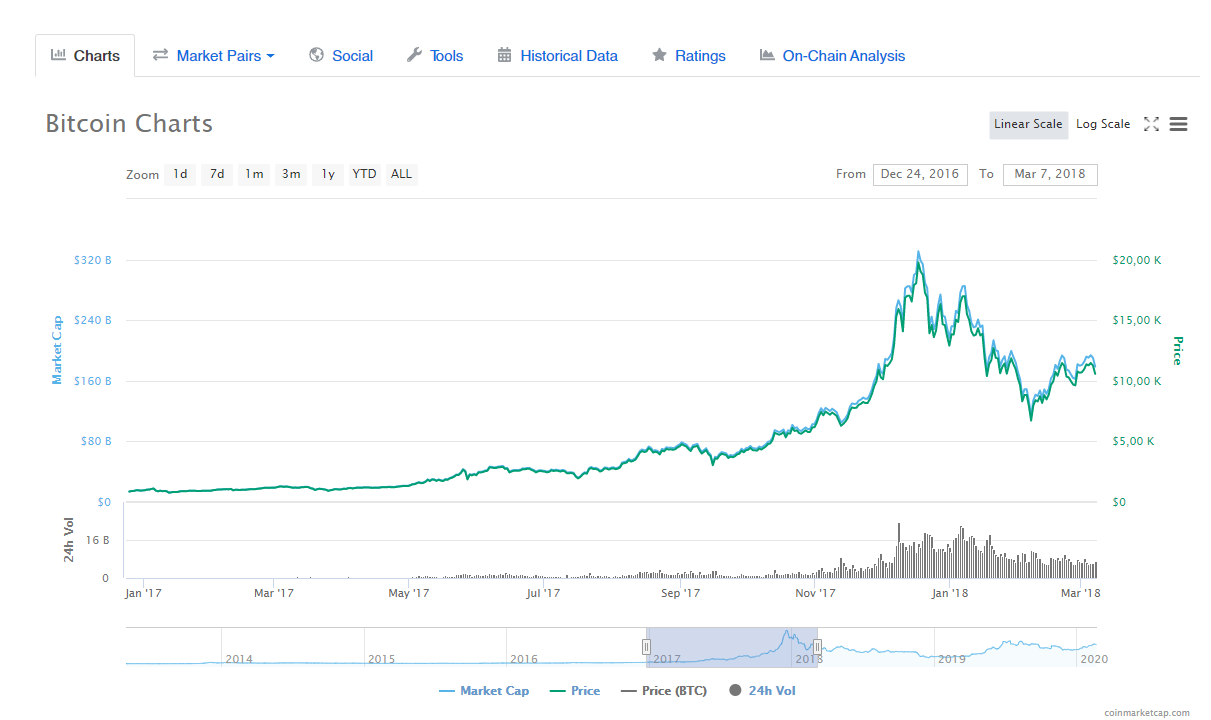Go to the Historical Data tab
The image size is (1211, 720).
coord(557,56)
